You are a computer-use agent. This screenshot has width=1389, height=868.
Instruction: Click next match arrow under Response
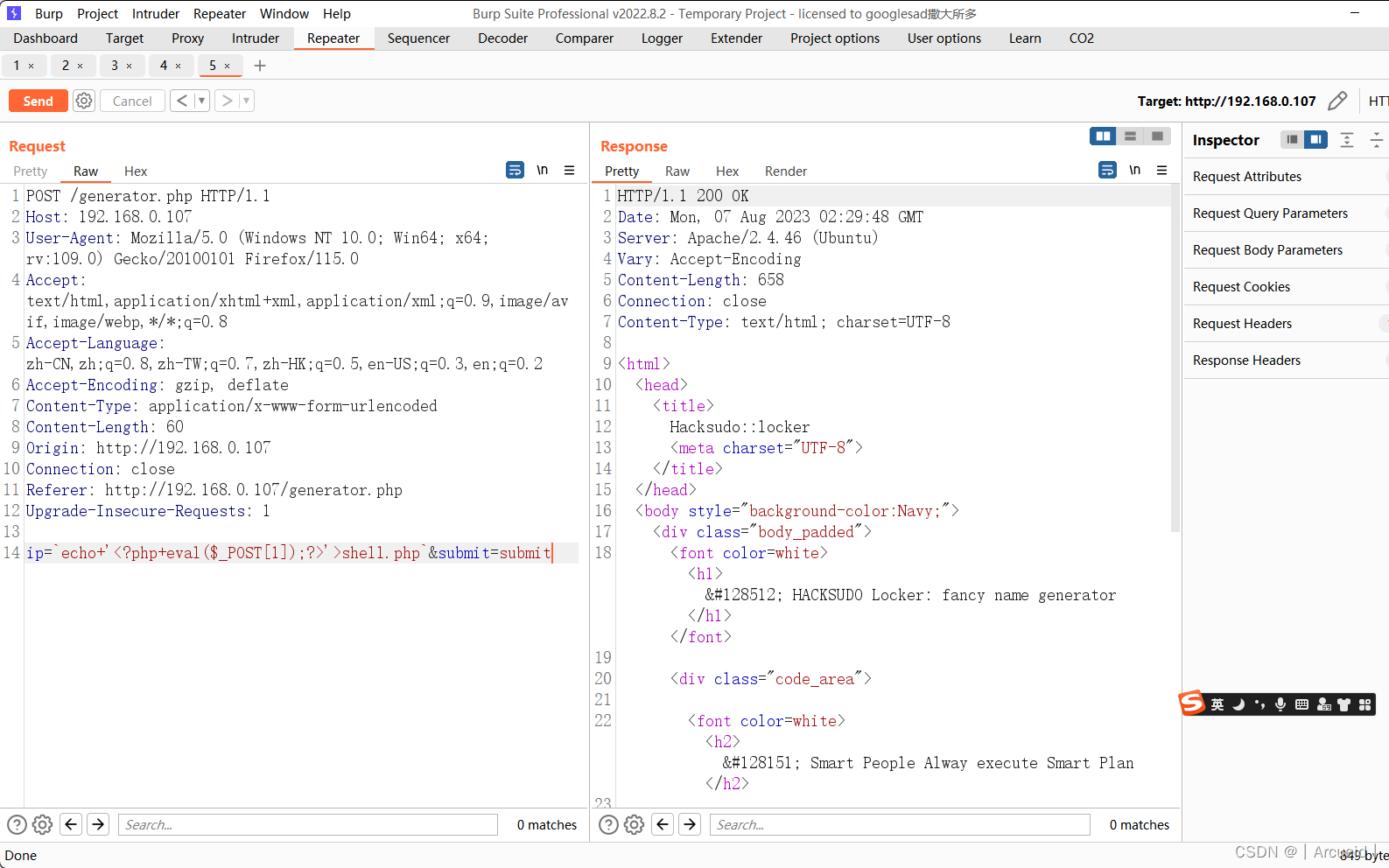point(690,824)
